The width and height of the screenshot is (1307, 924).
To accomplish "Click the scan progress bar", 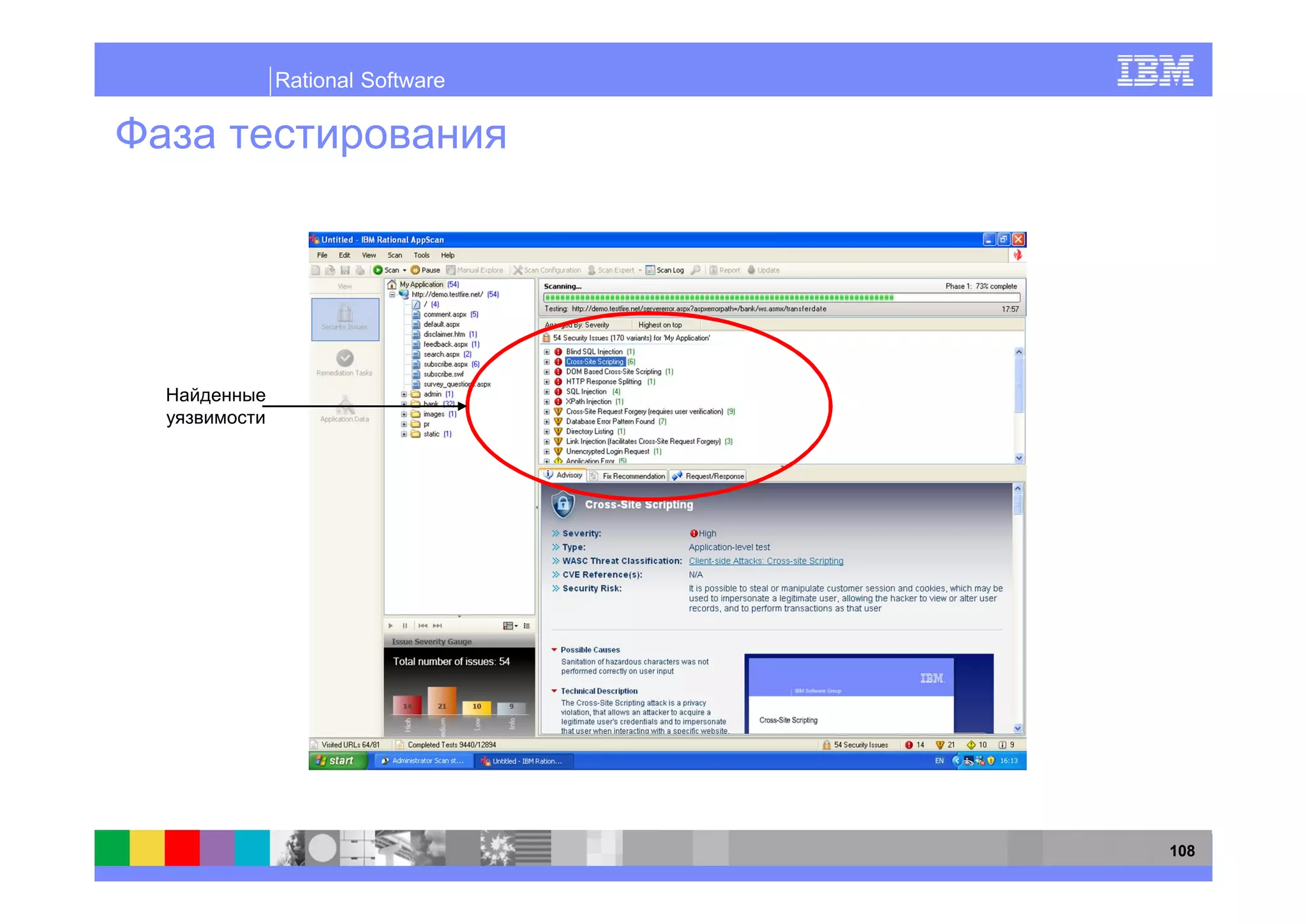I will 782,297.
